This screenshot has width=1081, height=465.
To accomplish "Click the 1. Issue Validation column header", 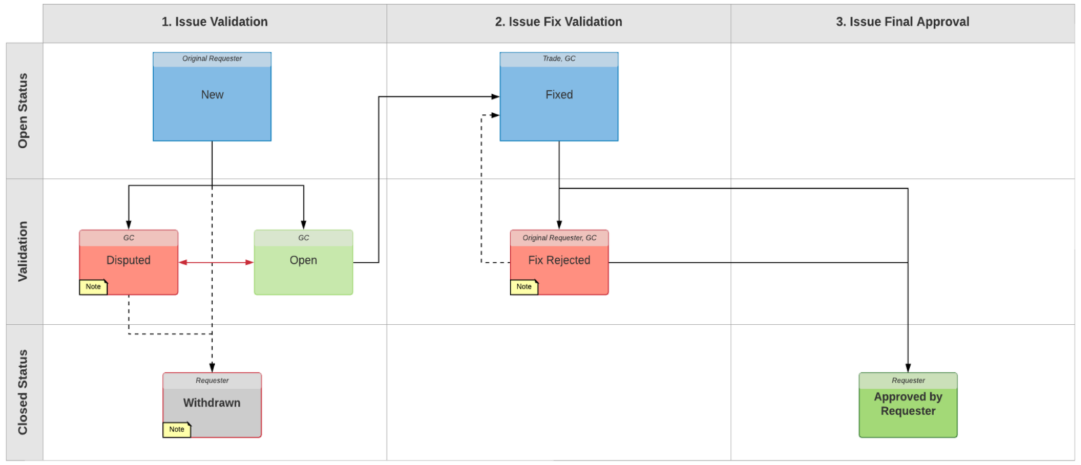I will point(214,21).
